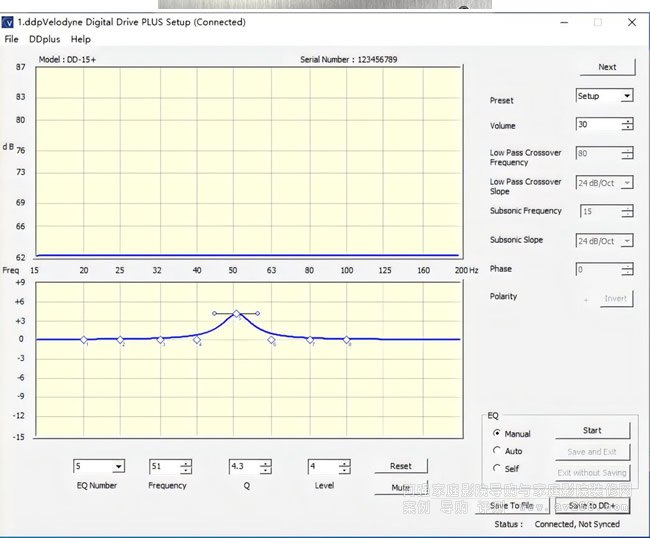Click the Volume spinner arrows
Screen dimensions: 650x538
pos(627,125)
